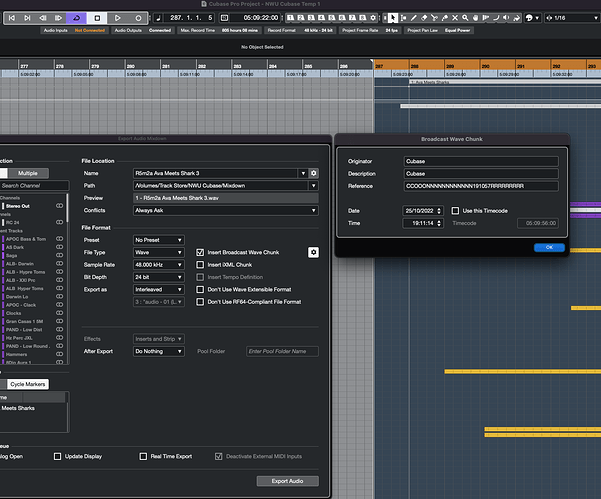
Task: Open the Conflicts Always Ask dropdown
Action: [226, 210]
